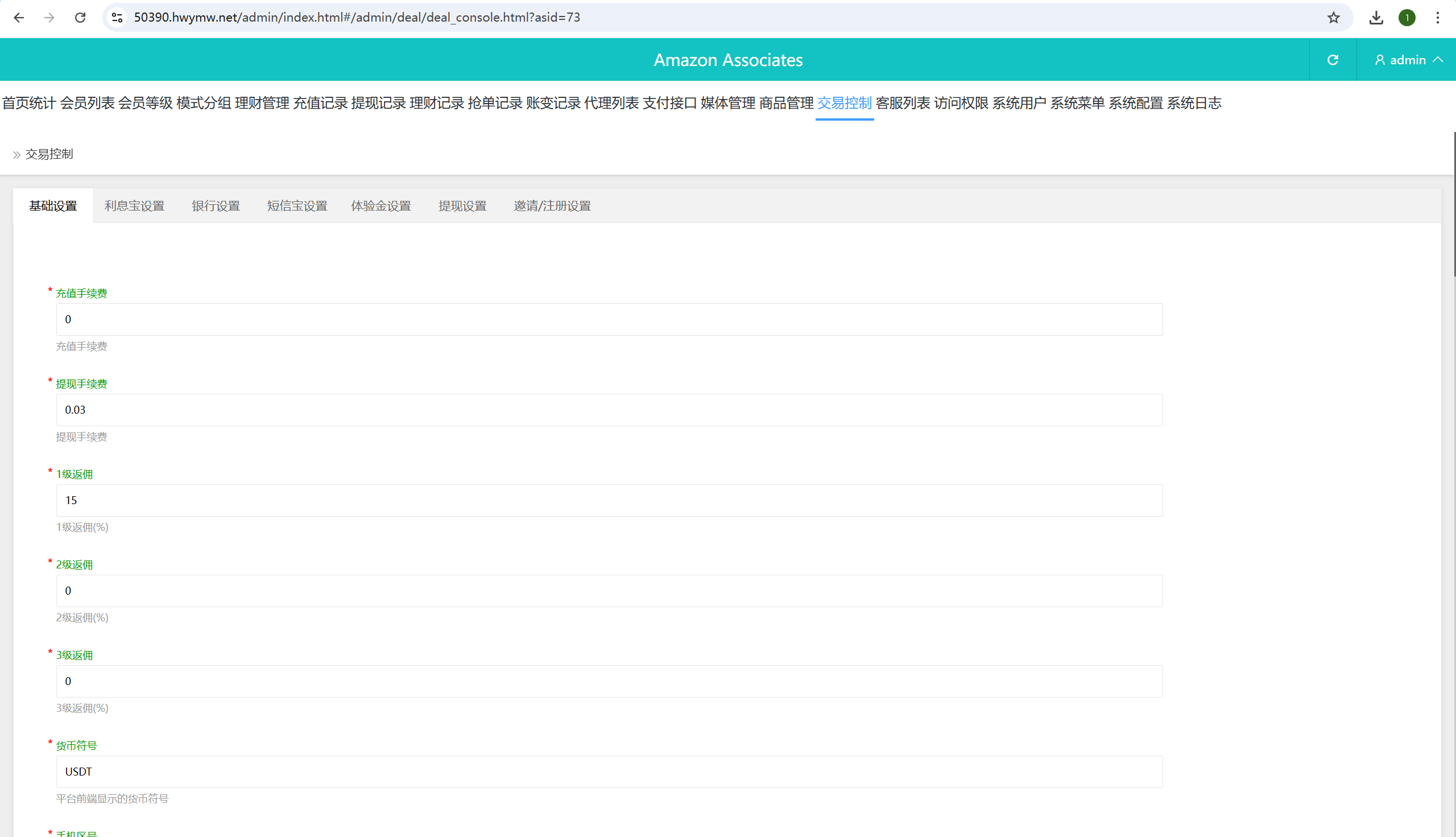The width and height of the screenshot is (1456, 837).
Task: Click the refresh icon in teal header
Action: 1333,60
